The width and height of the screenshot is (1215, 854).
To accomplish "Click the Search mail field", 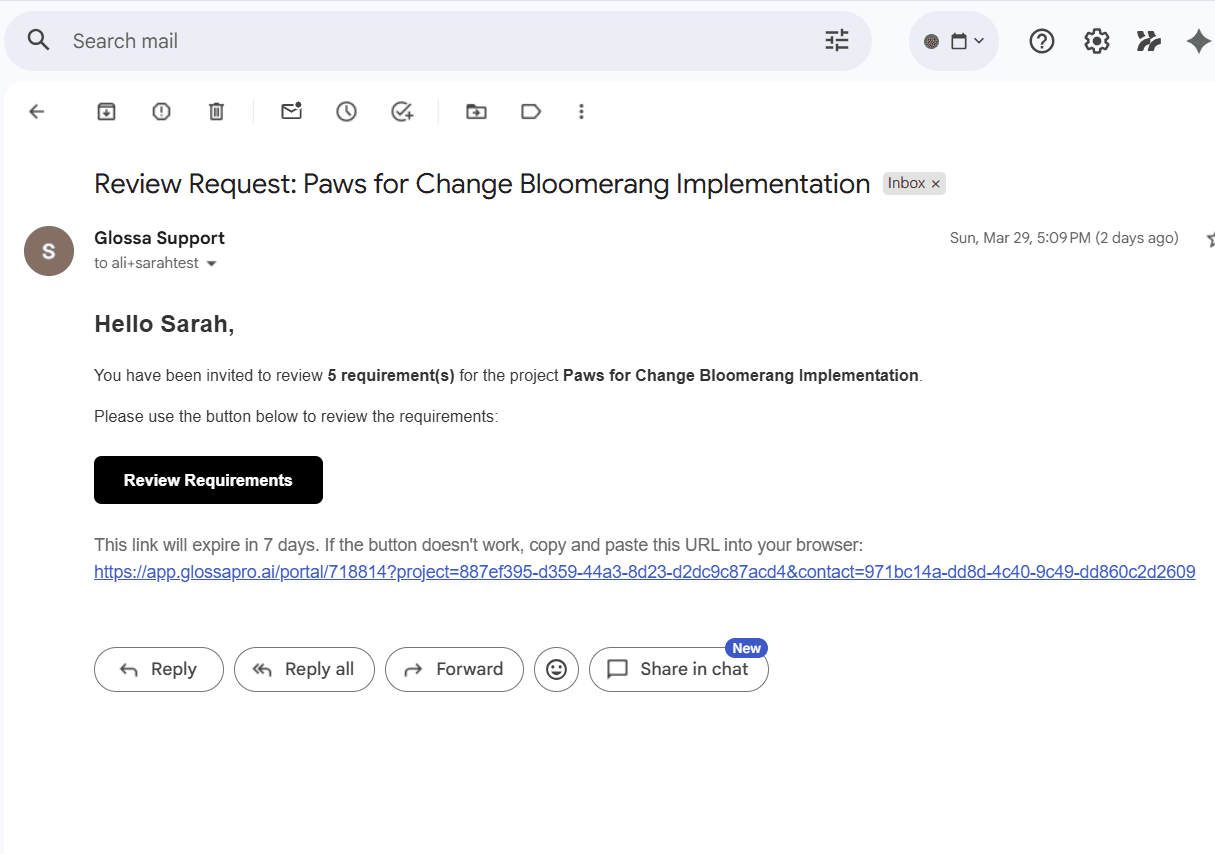I will click(x=300, y=41).
